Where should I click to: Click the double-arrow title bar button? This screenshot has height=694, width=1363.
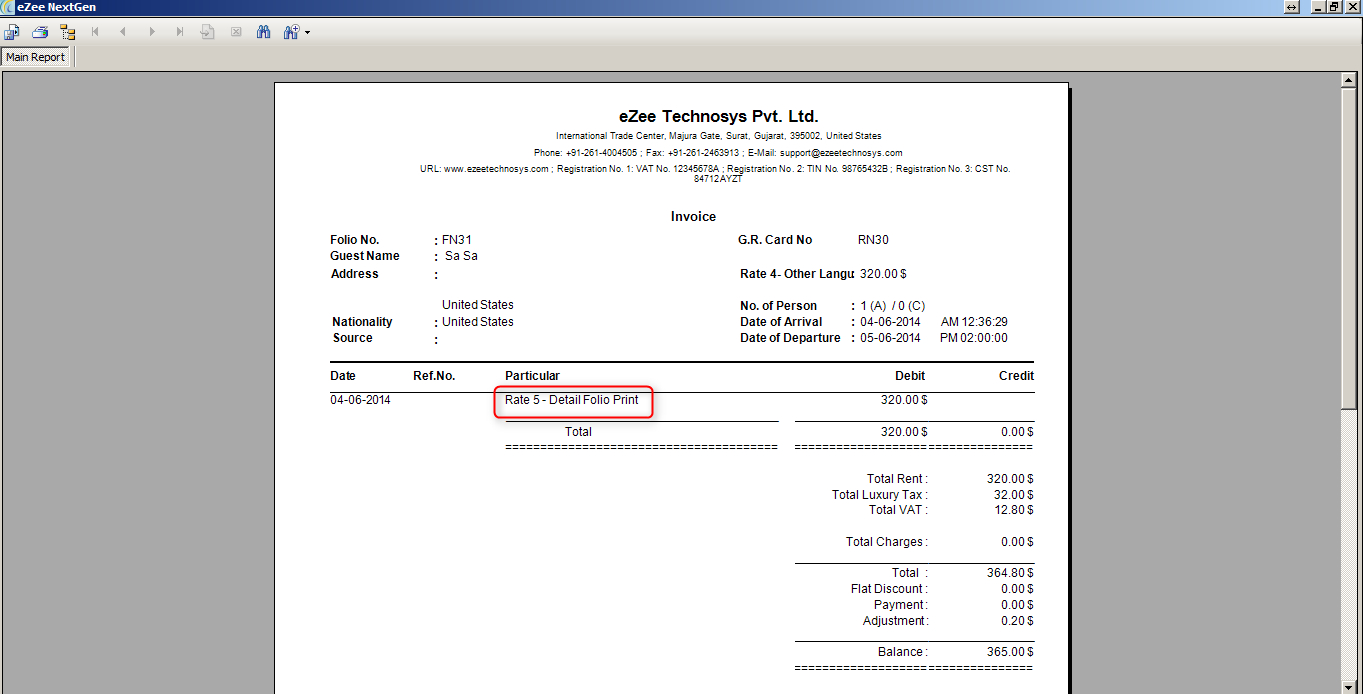(x=1292, y=7)
